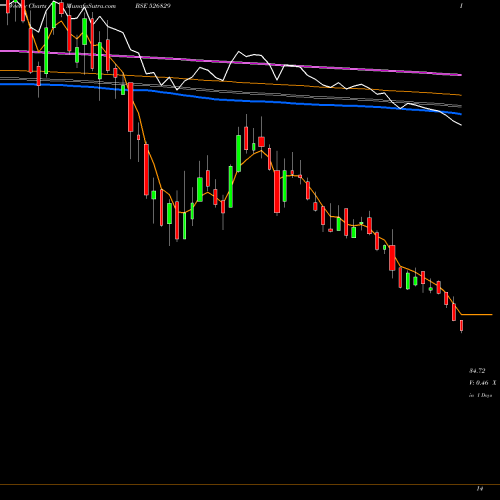This screenshot has width=500, height=500.
Task: Click the BSE 526829 ticker text
Action: coord(153,6)
